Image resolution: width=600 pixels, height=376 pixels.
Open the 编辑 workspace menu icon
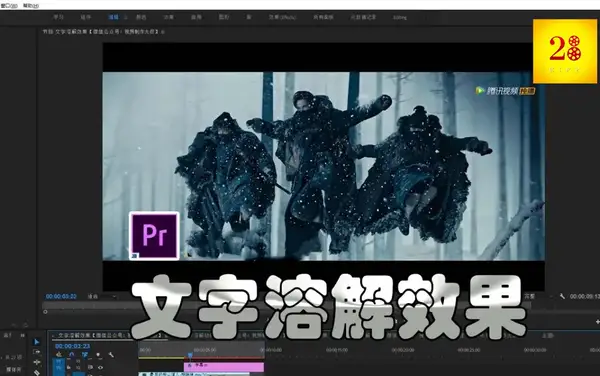(126, 17)
